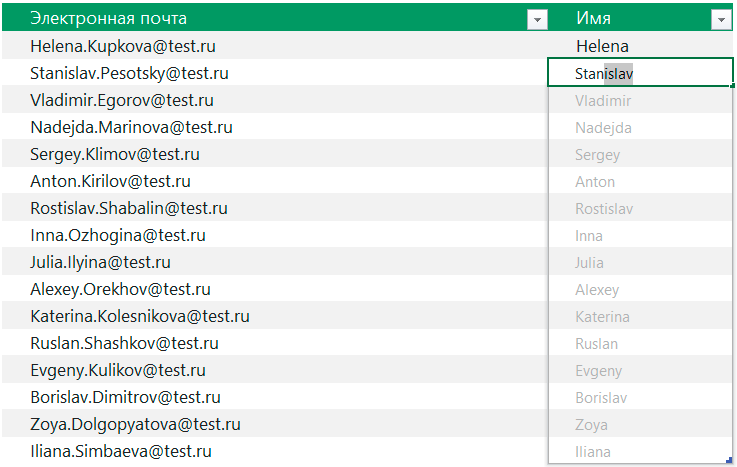Select the Katerina.Kolesnikova@test.ru cell
The height and width of the screenshot is (467, 737).
pos(275,316)
